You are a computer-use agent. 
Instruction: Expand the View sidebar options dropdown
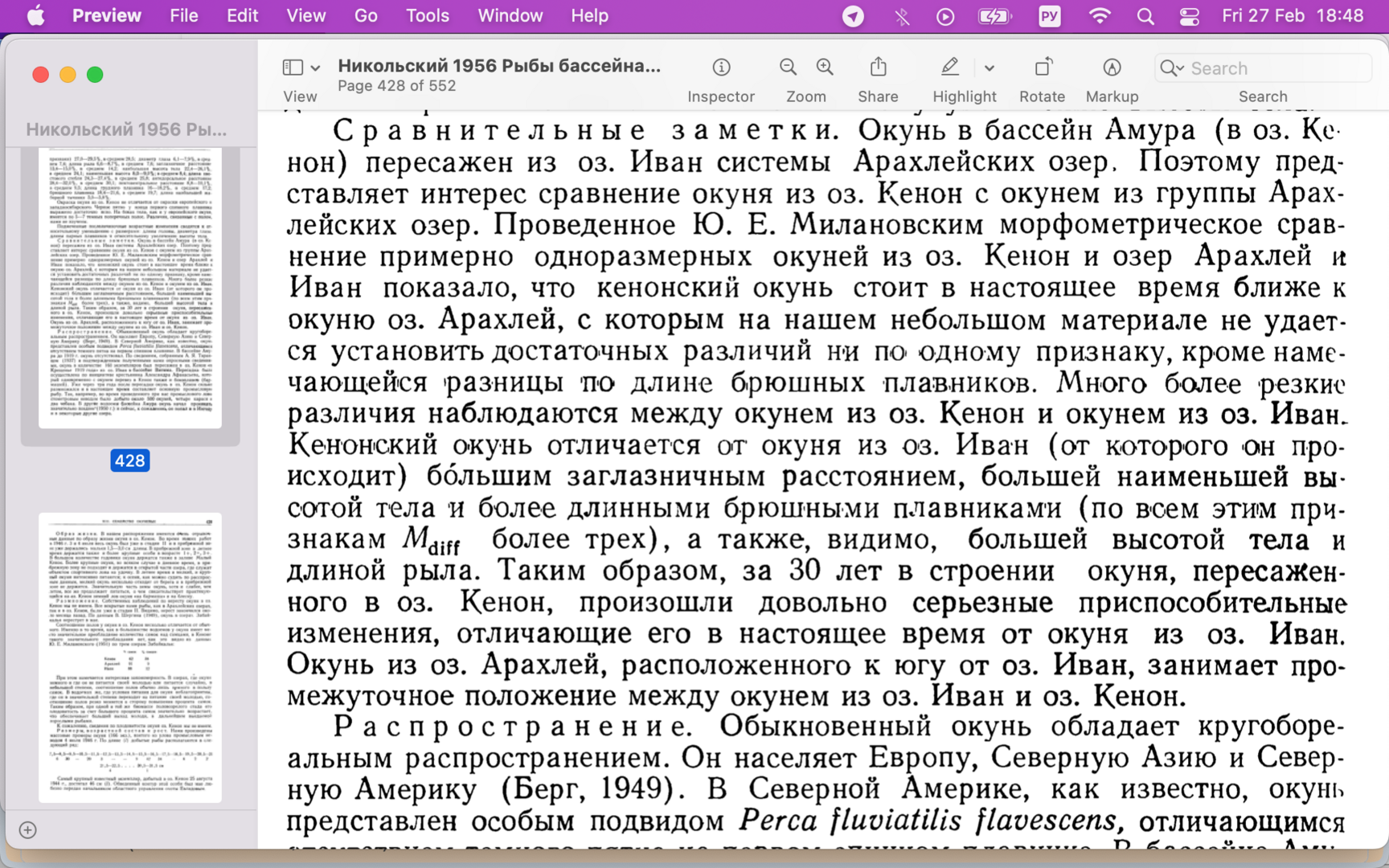click(315, 68)
